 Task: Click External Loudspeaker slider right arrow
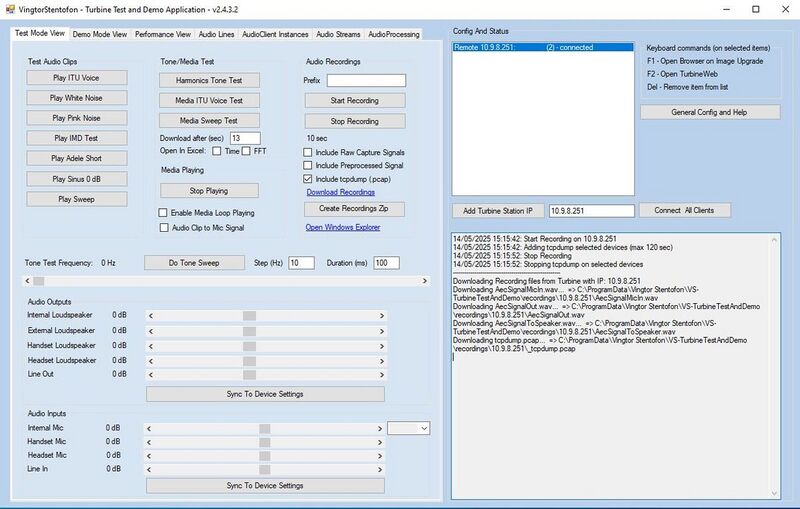click(381, 332)
